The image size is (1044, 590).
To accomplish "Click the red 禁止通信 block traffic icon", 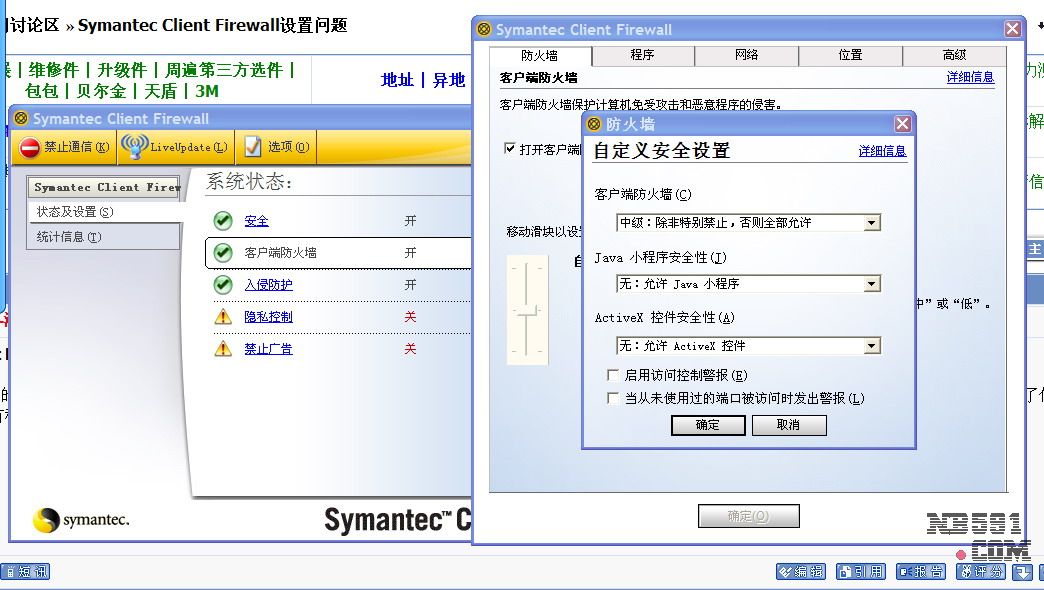I will click(29, 147).
